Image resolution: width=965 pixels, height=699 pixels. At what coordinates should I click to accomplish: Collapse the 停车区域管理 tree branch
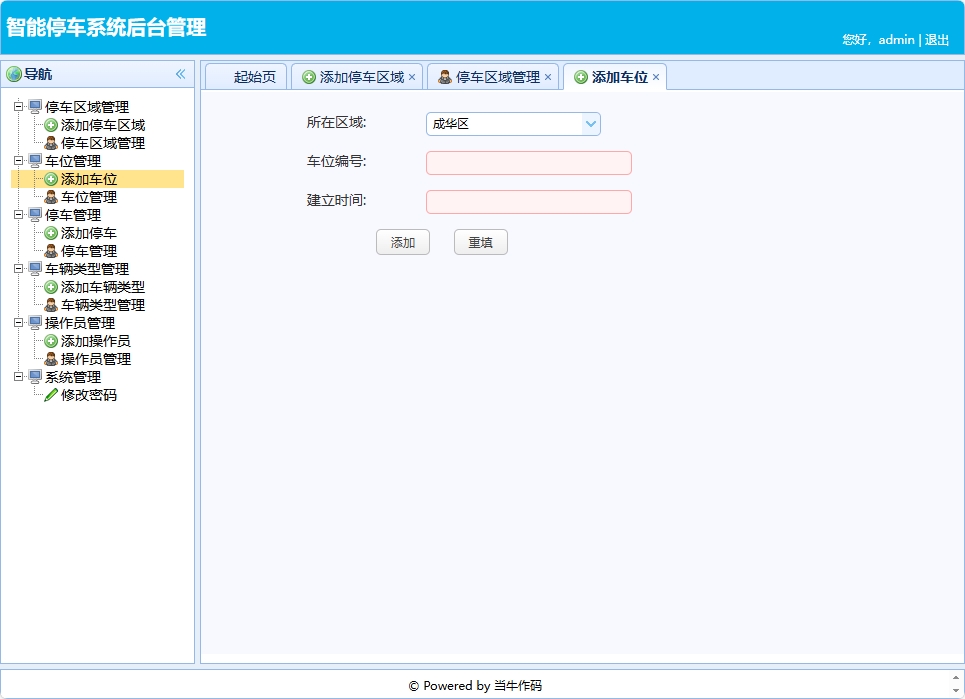(x=18, y=106)
